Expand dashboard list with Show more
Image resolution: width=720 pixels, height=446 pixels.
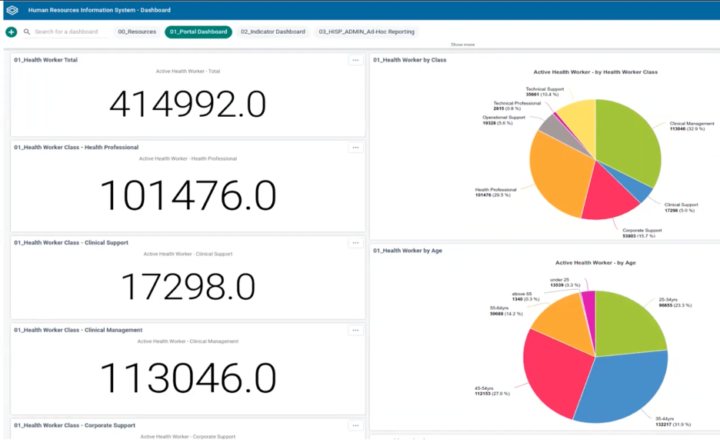tap(462, 45)
